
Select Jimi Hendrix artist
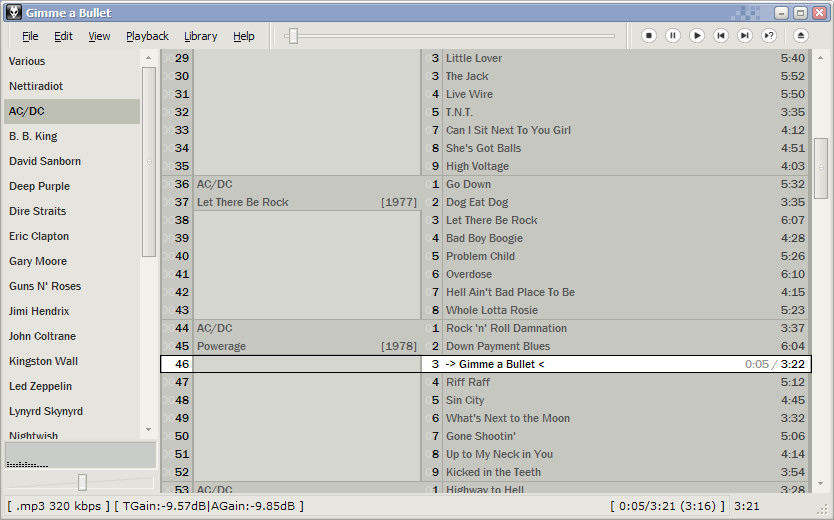[72, 311]
